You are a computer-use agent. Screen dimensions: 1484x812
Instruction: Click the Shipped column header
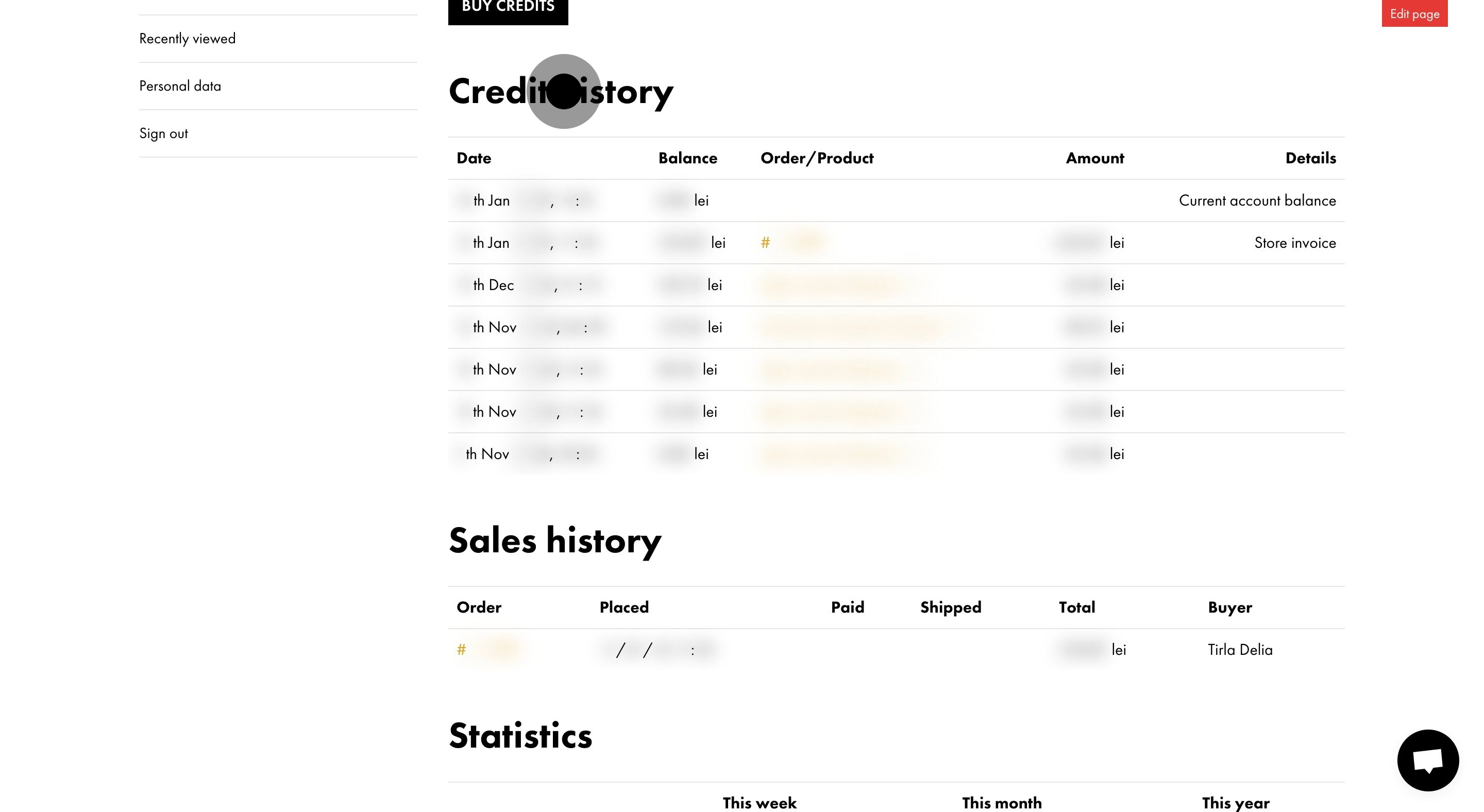click(951, 607)
